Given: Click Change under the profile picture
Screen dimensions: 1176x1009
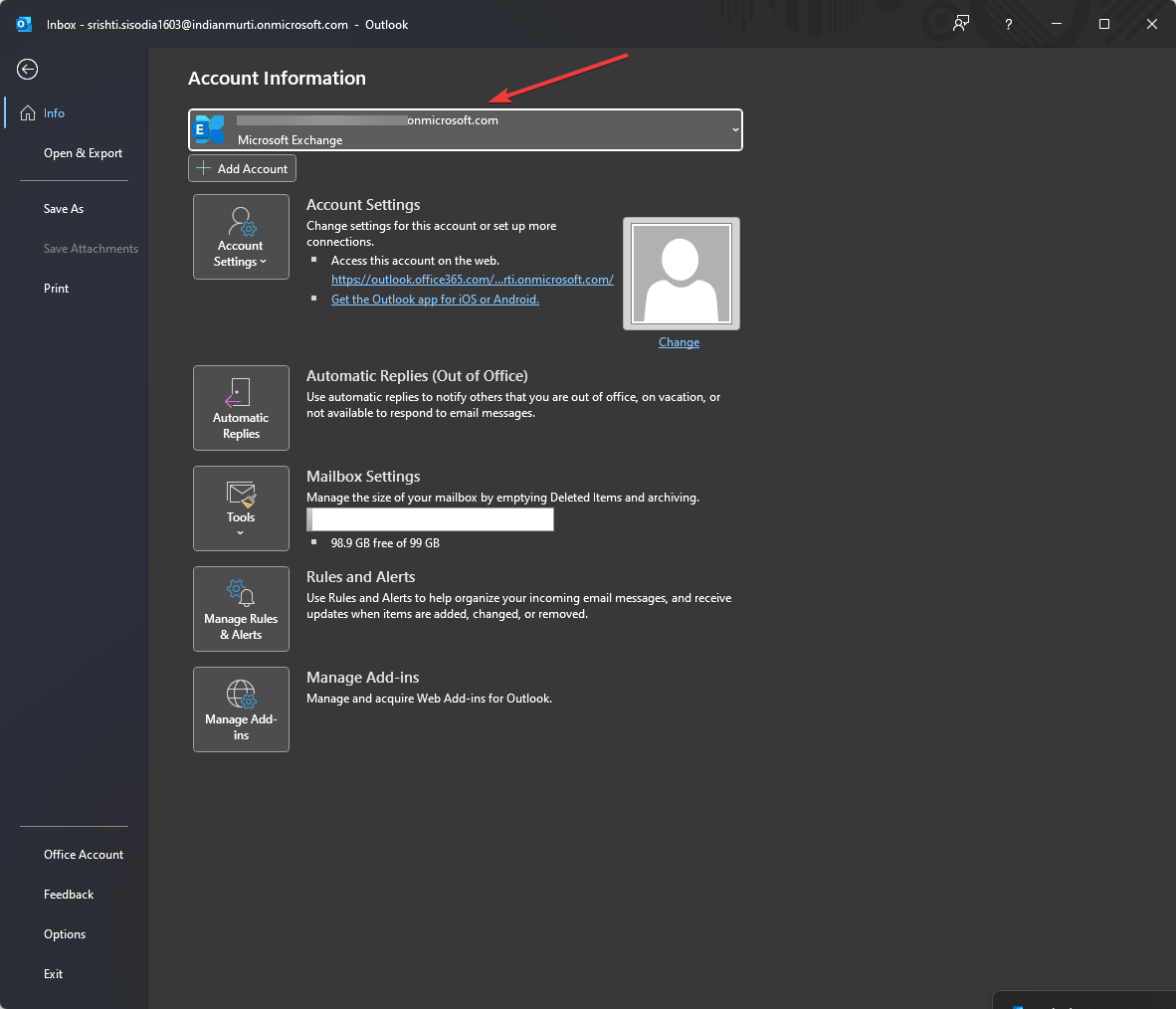Looking at the screenshot, I should coord(679,341).
